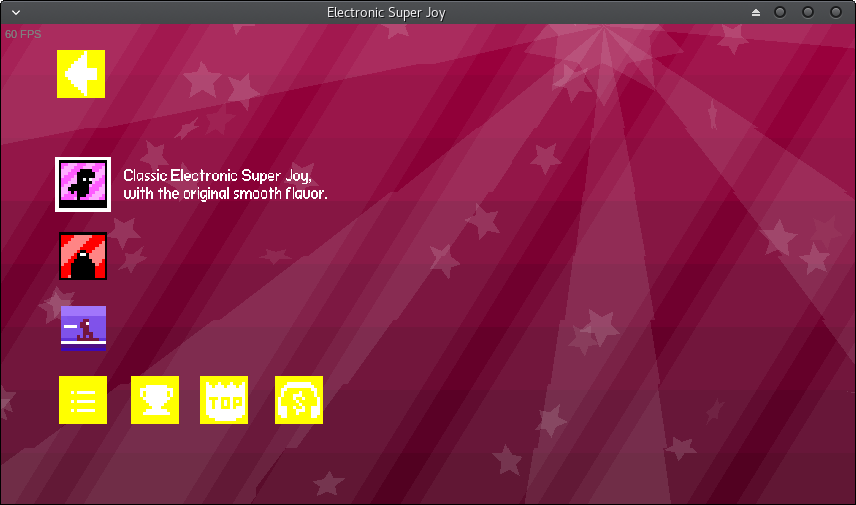Click the yellow back arrow button
Image resolution: width=856 pixels, height=505 pixels.
pyautogui.click(x=81, y=74)
